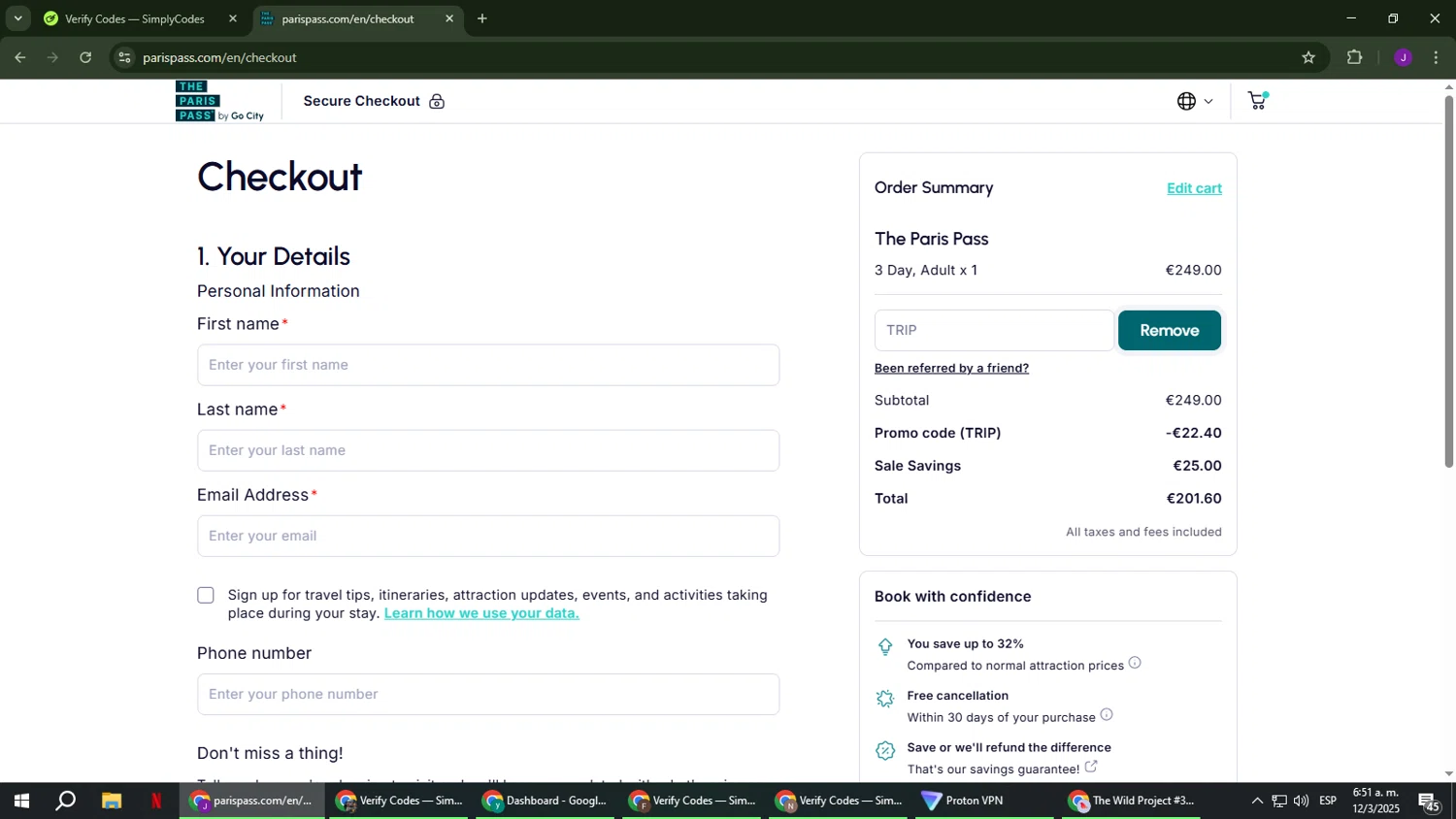Open the browser Extensions puzzle icon
The height and width of the screenshot is (819, 1456).
click(x=1355, y=57)
